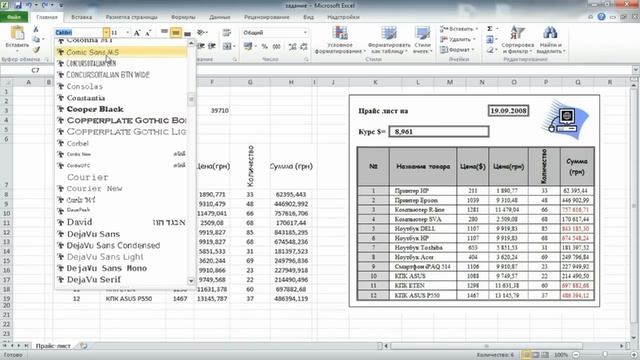The height and width of the screenshot is (360, 640).
Task: Apply comma (000) number style
Action: [276, 47]
